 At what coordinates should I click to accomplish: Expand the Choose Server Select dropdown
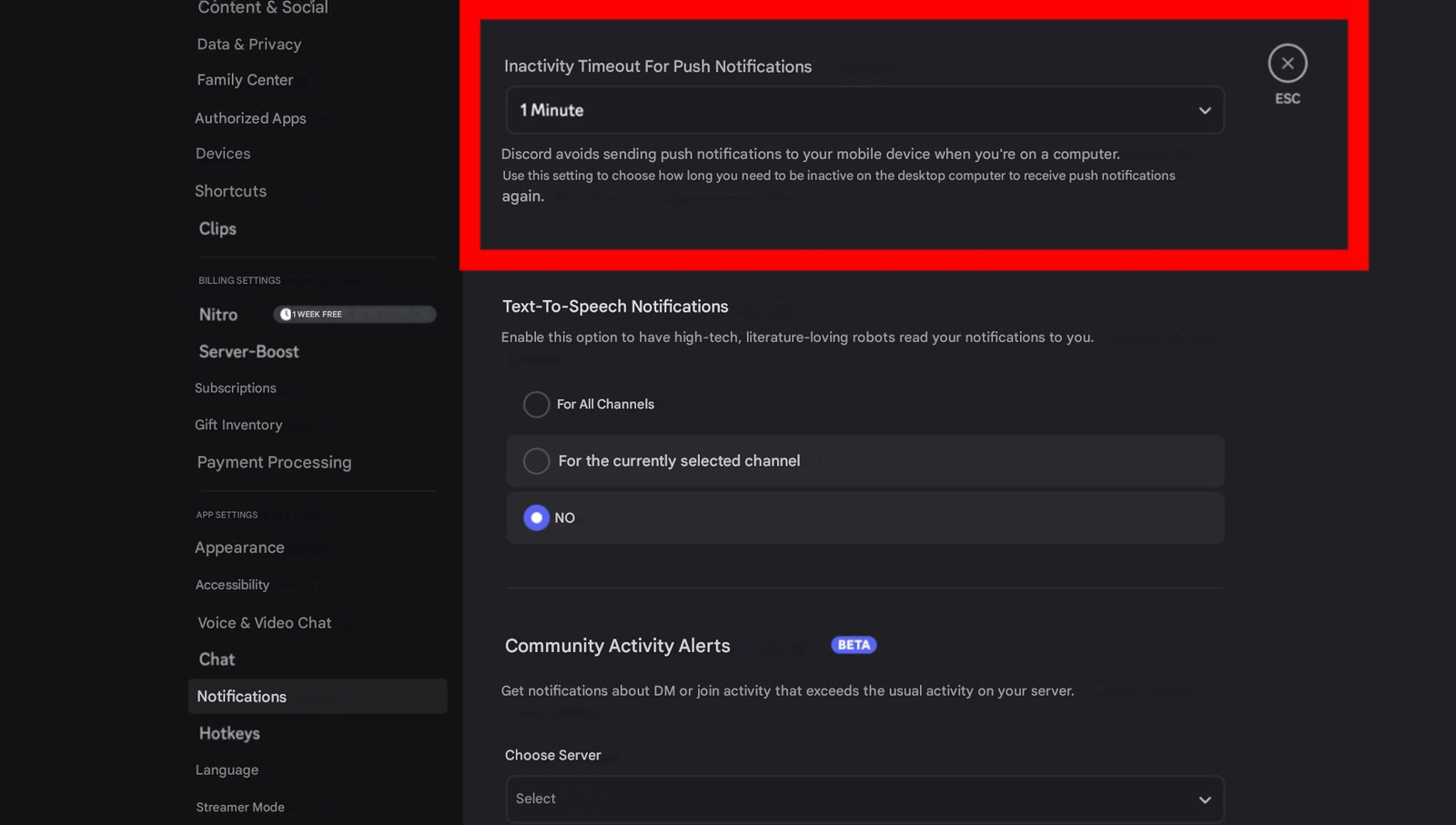pos(864,799)
